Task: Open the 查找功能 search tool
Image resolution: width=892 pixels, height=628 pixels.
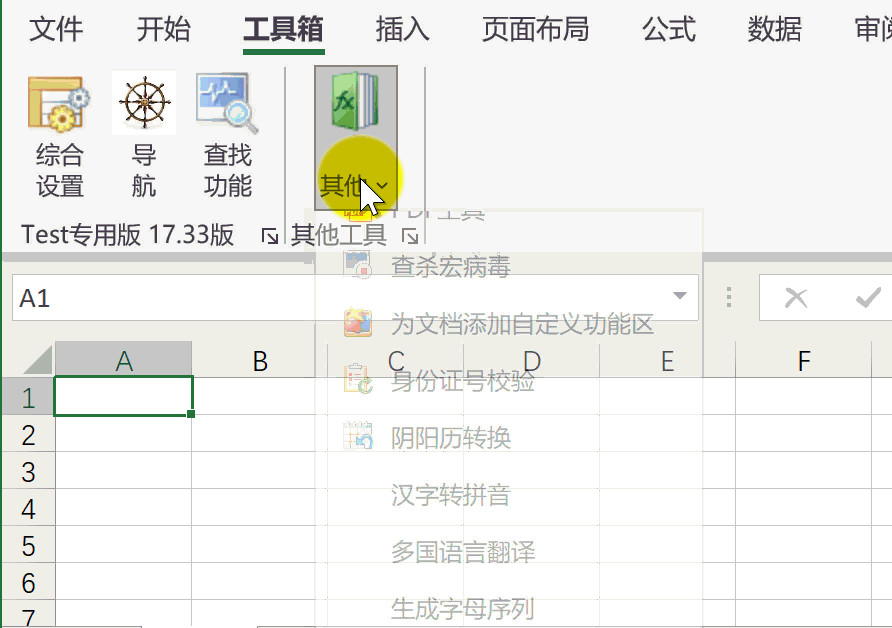Action: 228,135
